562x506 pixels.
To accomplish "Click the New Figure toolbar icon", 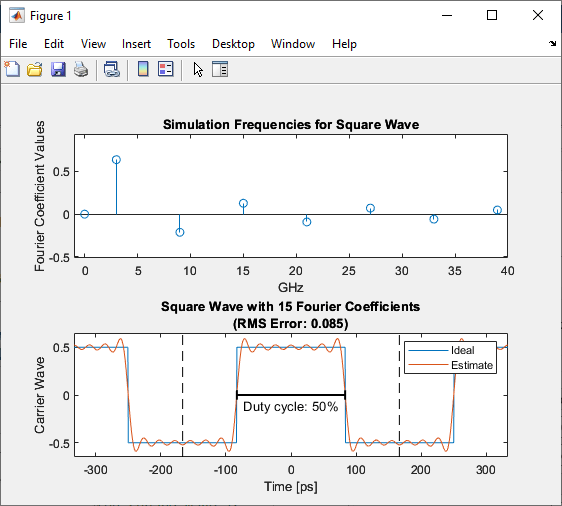I will pos(12,69).
